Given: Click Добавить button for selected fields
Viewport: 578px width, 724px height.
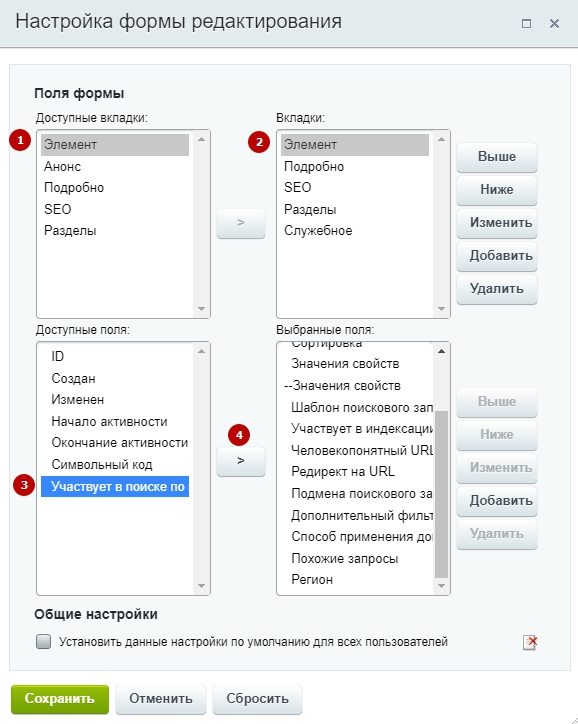Looking at the screenshot, I should click(497, 501).
